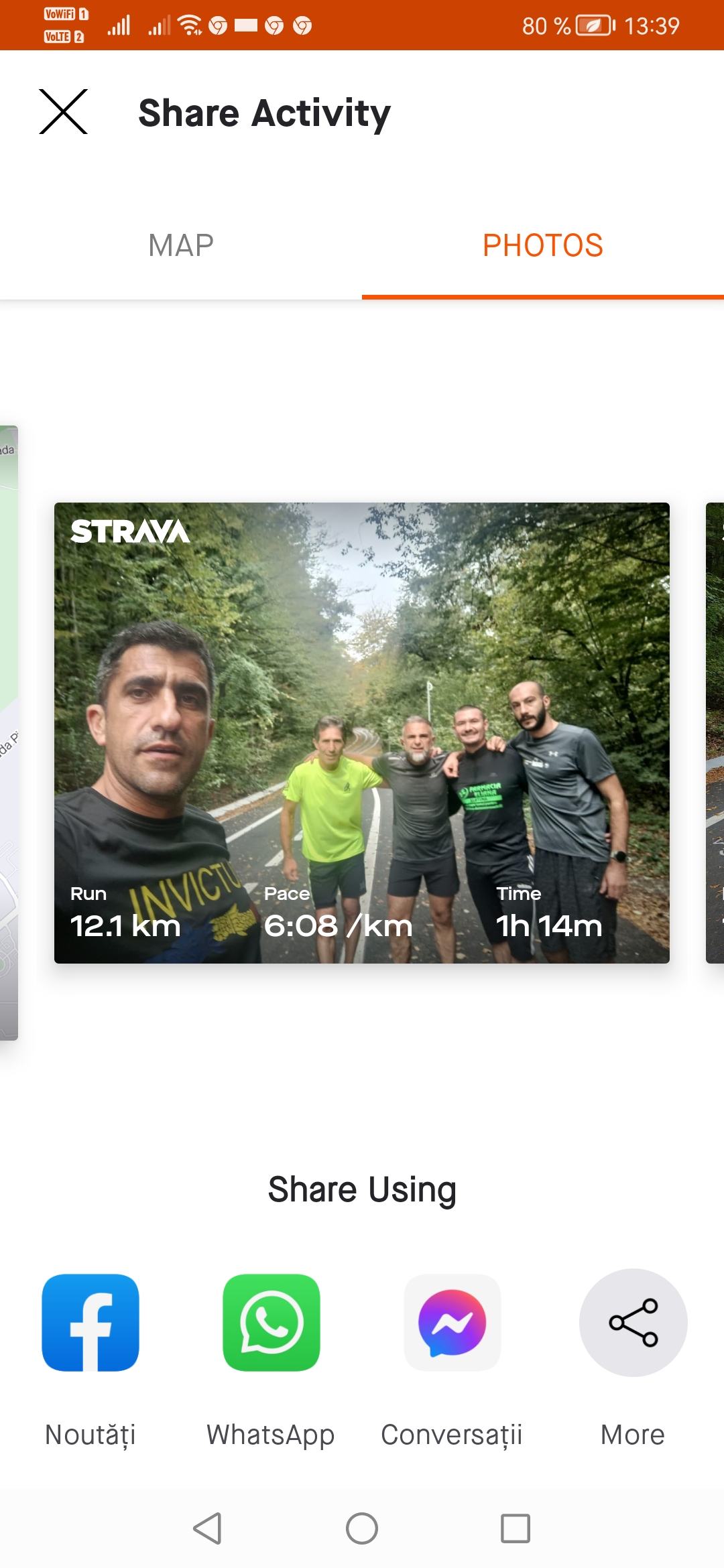This screenshot has height=1568, width=724.
Task: Tap the Conversații label
Action: coord(452,1435)
